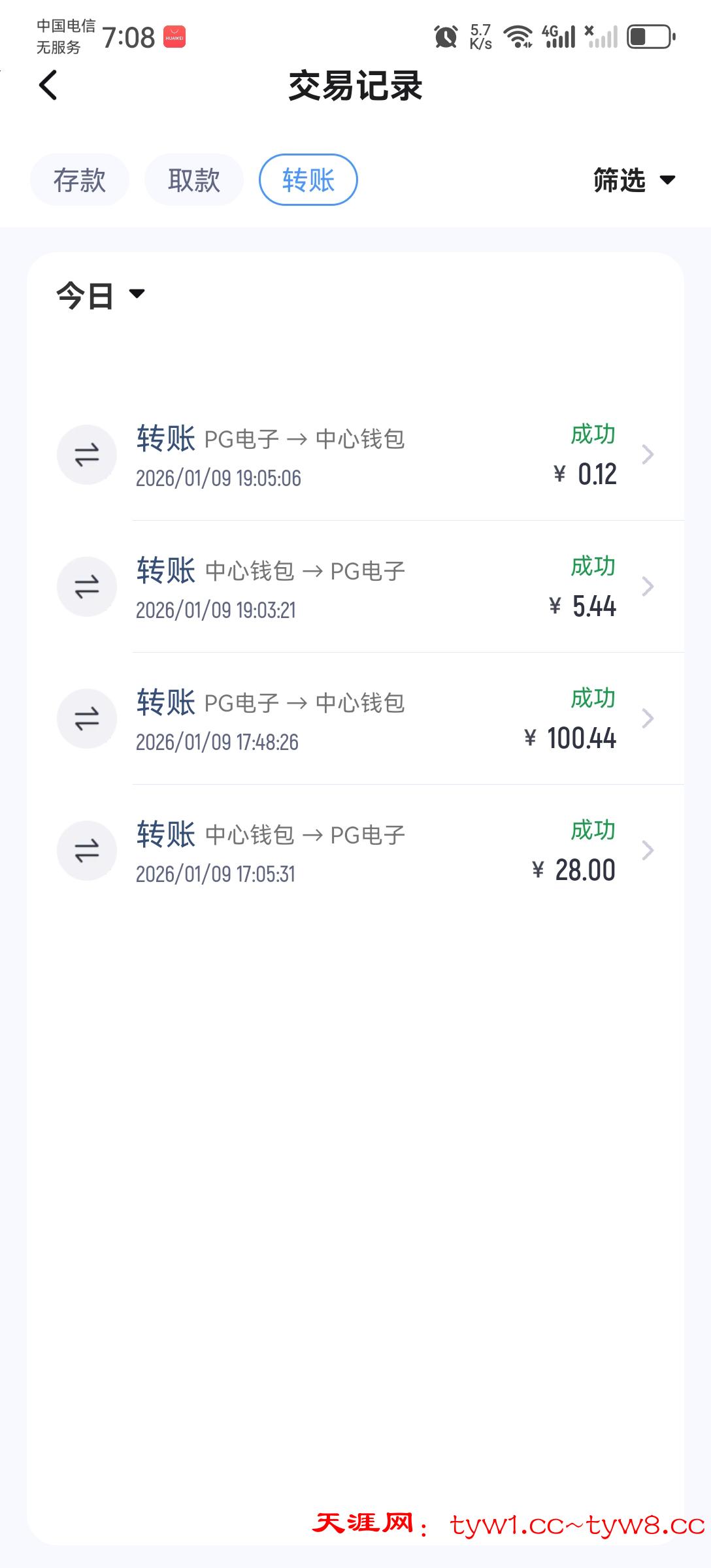The image size is (711, 1568).
Task: Expand the 今日 date range dropdown
Action: 101,295
